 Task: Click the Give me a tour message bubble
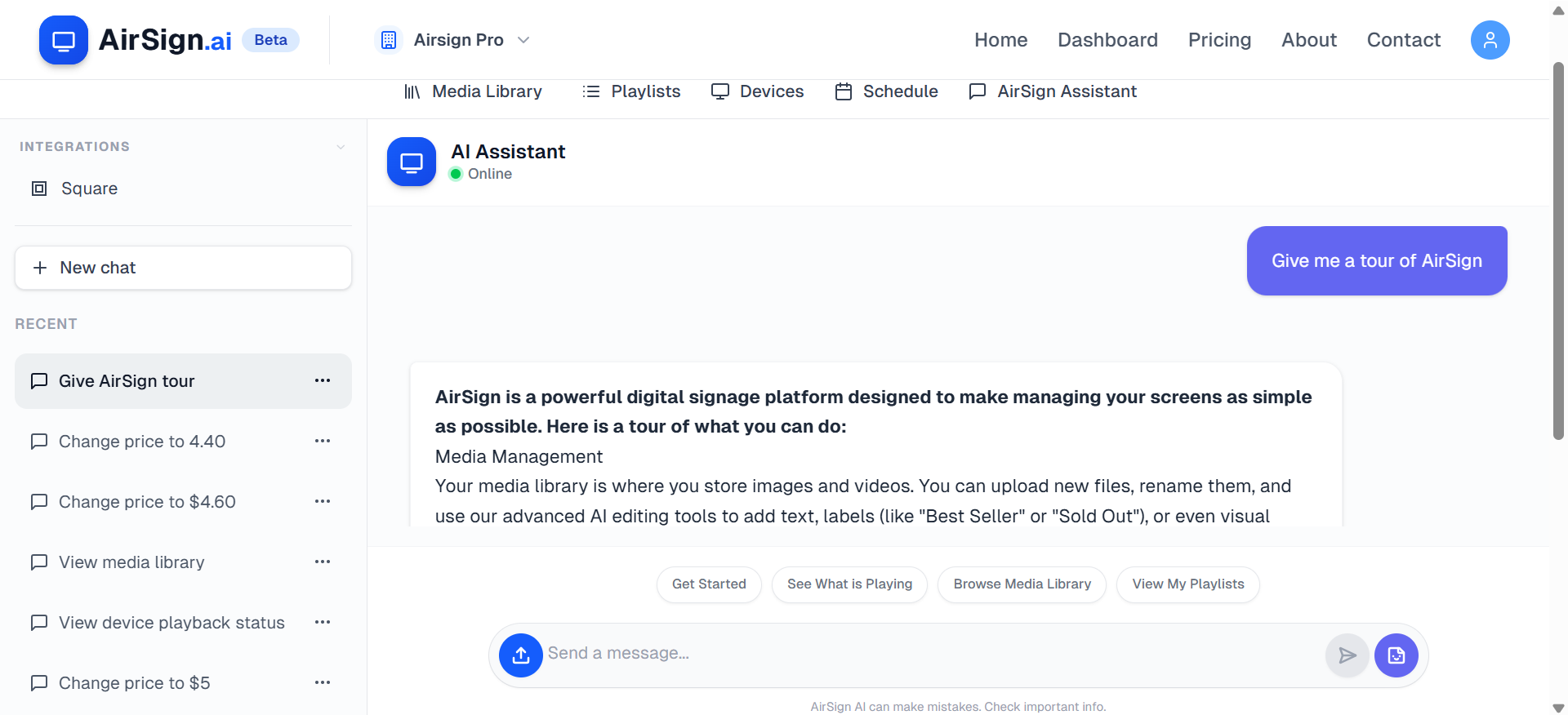click(1377, 260)
